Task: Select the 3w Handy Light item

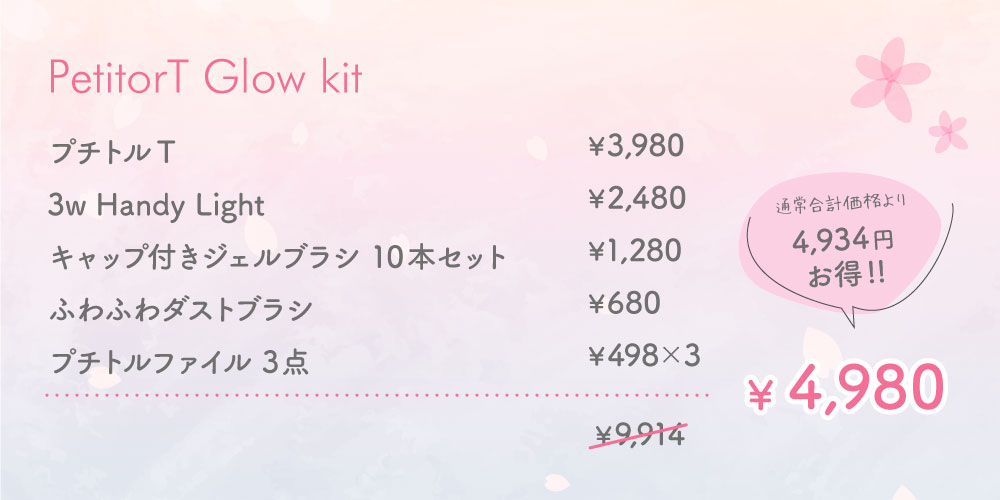Action: coord(156,206)
